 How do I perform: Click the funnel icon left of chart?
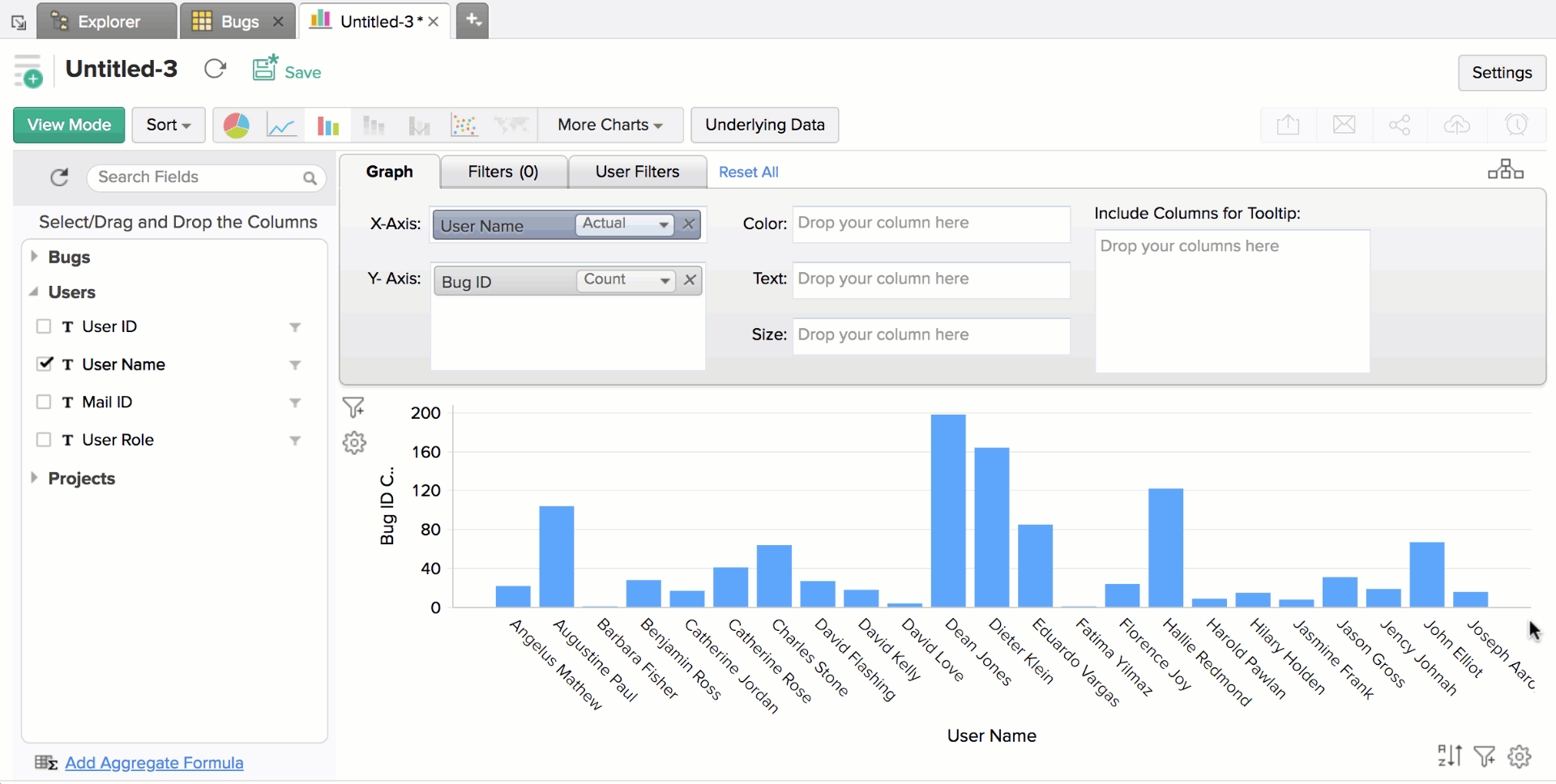(x=353, y=407)
